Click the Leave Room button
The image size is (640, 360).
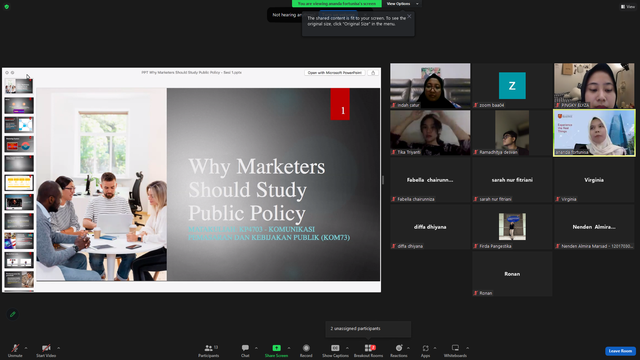[x=620, y=351]
